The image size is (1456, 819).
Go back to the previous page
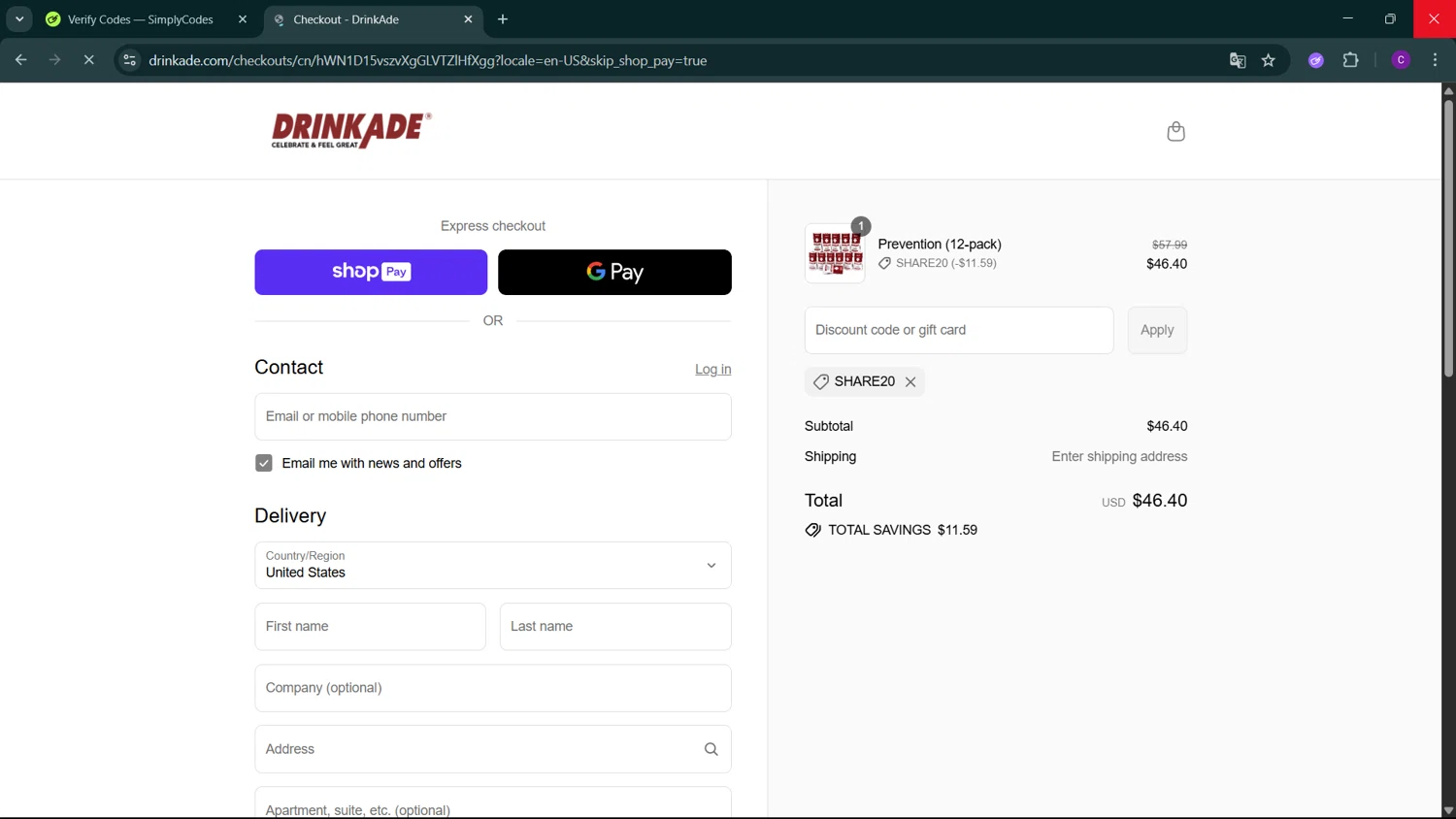(20, 60)
